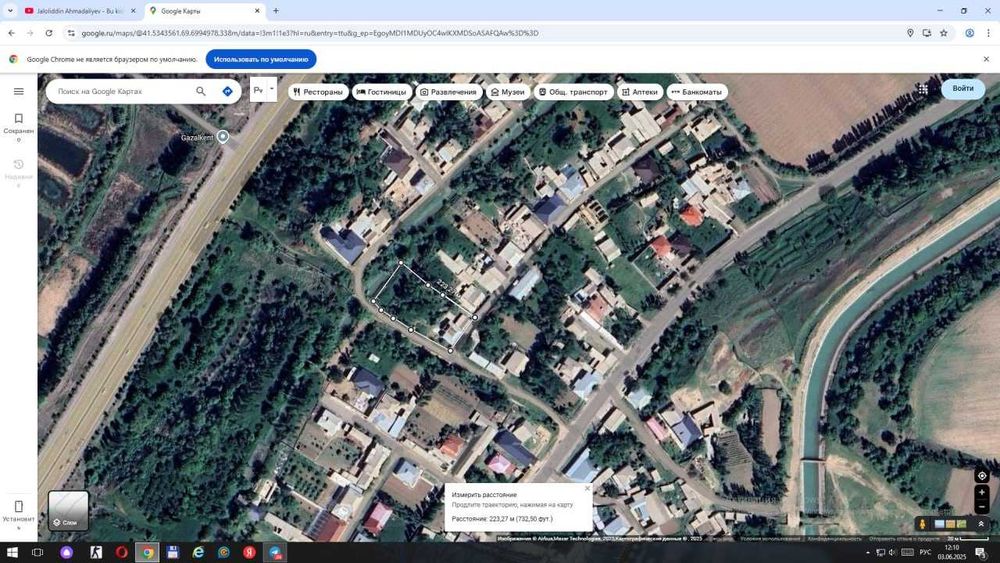Filter by Рестораны category

[x=318, y=92]
